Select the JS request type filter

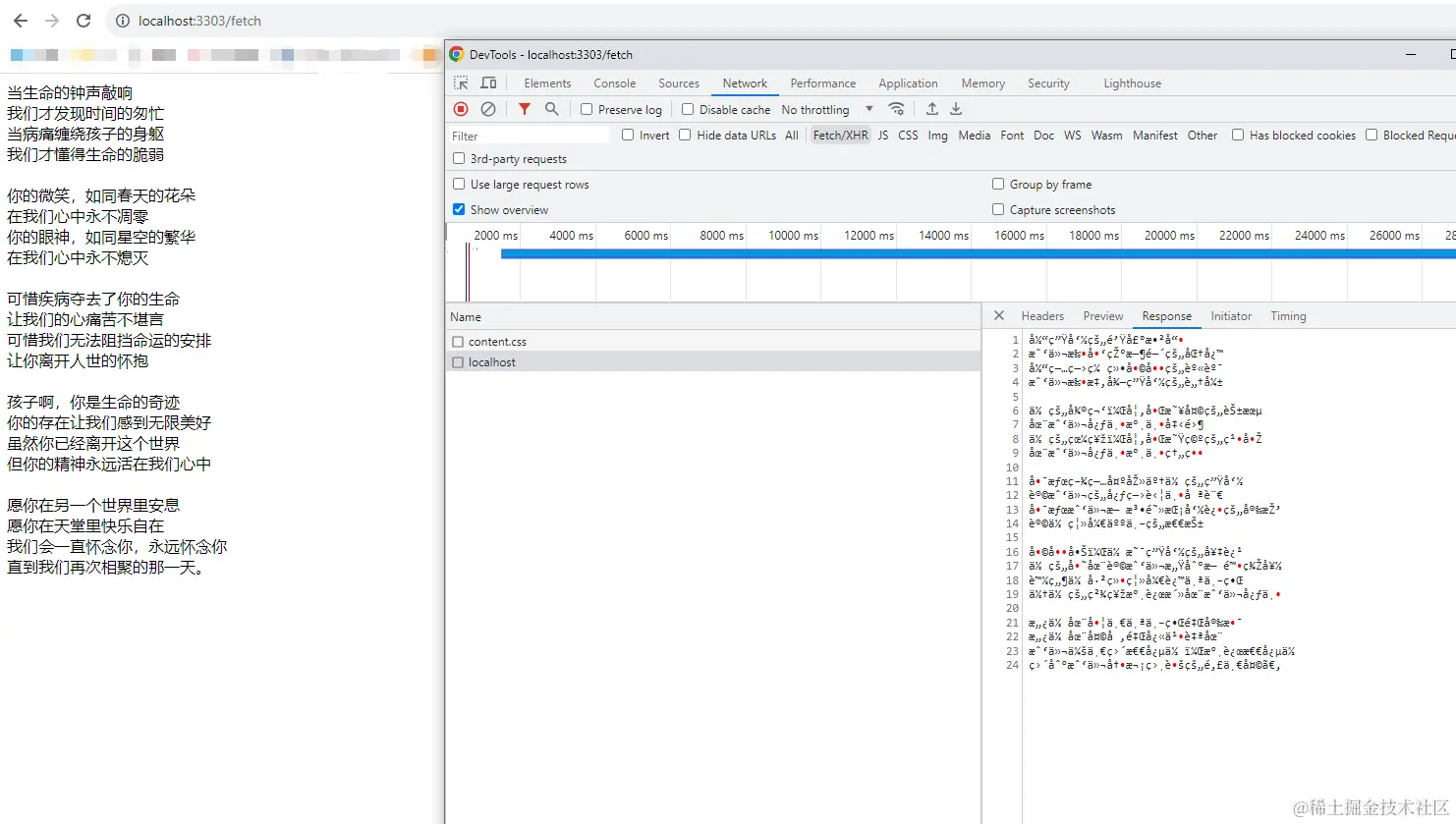[885, 135]
